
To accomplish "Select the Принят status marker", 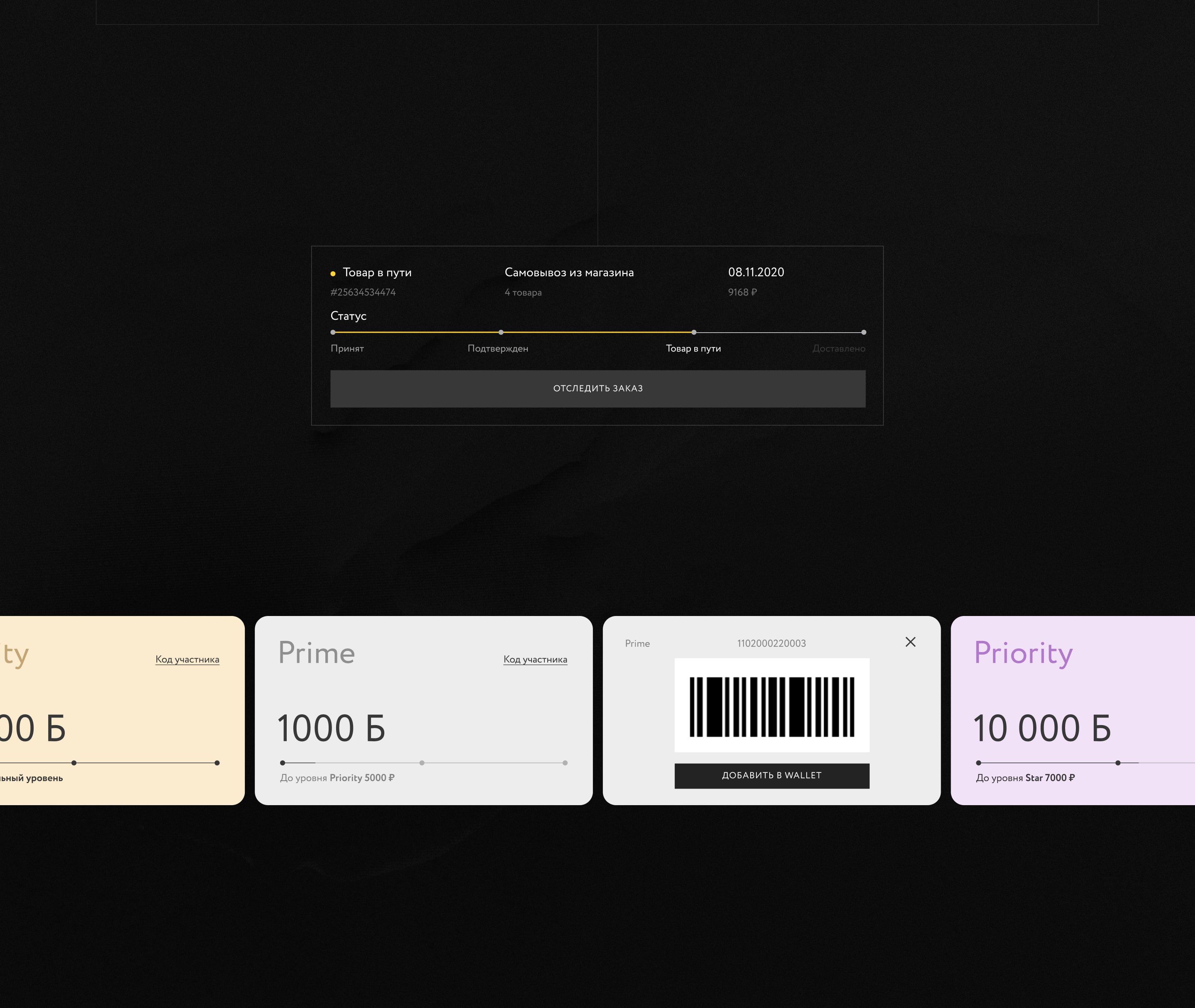I will (x=333, y=332).
